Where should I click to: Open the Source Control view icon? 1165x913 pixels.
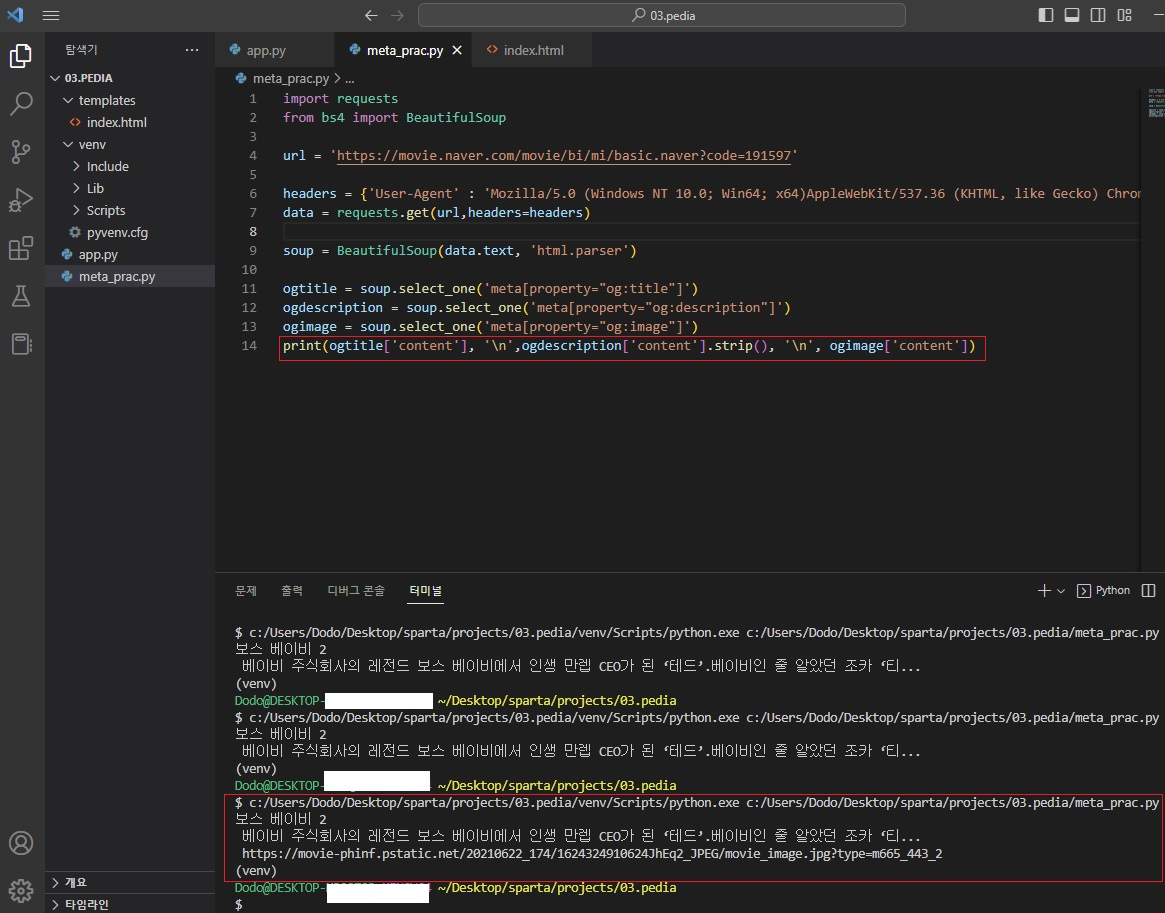tap(21, 152)
